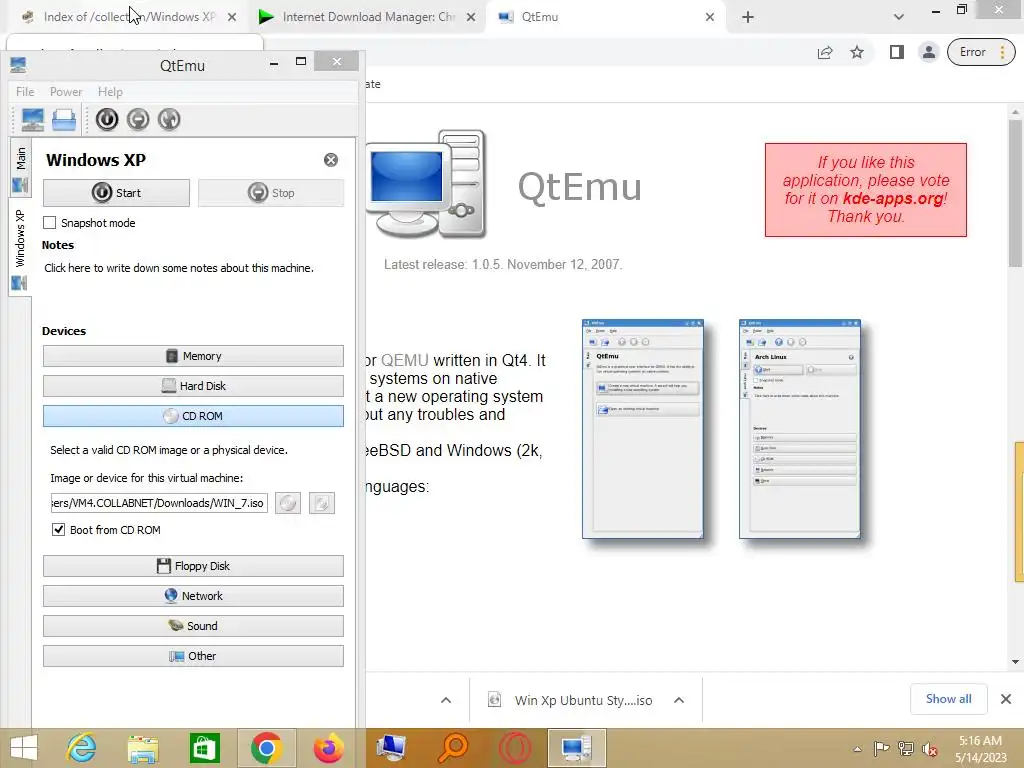Image resolution: width=1024 pixels, height=768 pixels.
Task: Click the orange magnifier search taskbar icon
Action: point(453,748)
